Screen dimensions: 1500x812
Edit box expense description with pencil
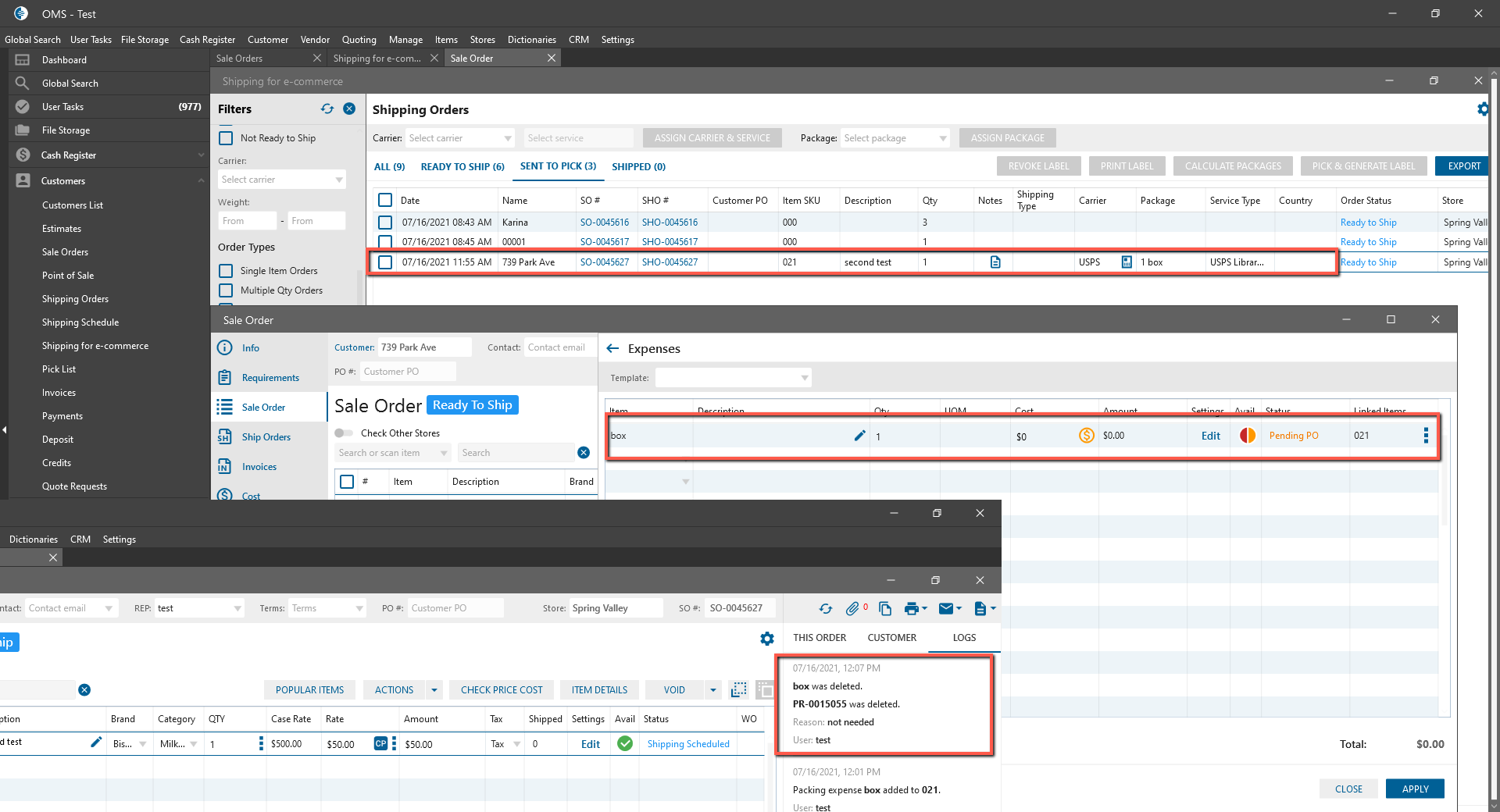point(859,436)
